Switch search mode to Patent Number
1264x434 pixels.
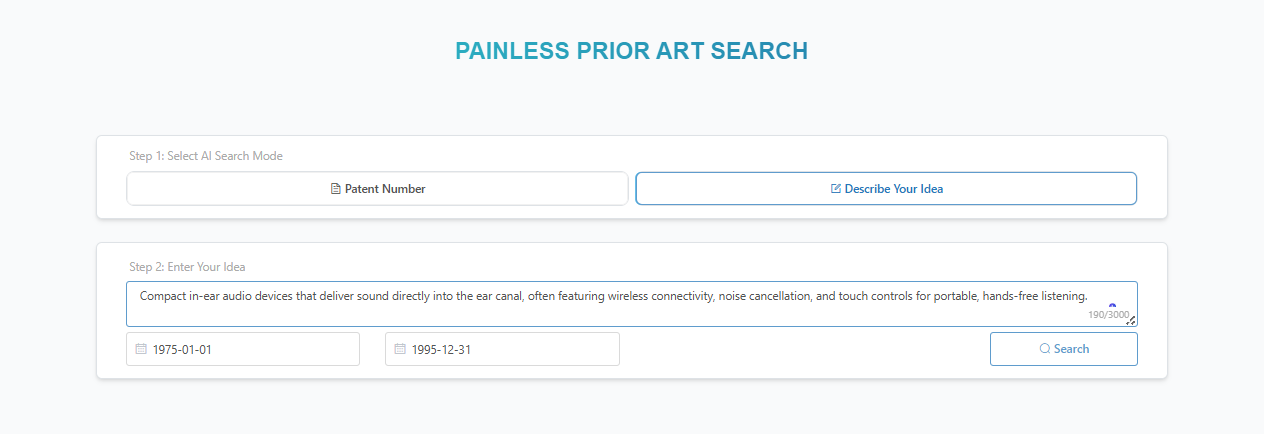click(x=377, y=189)
